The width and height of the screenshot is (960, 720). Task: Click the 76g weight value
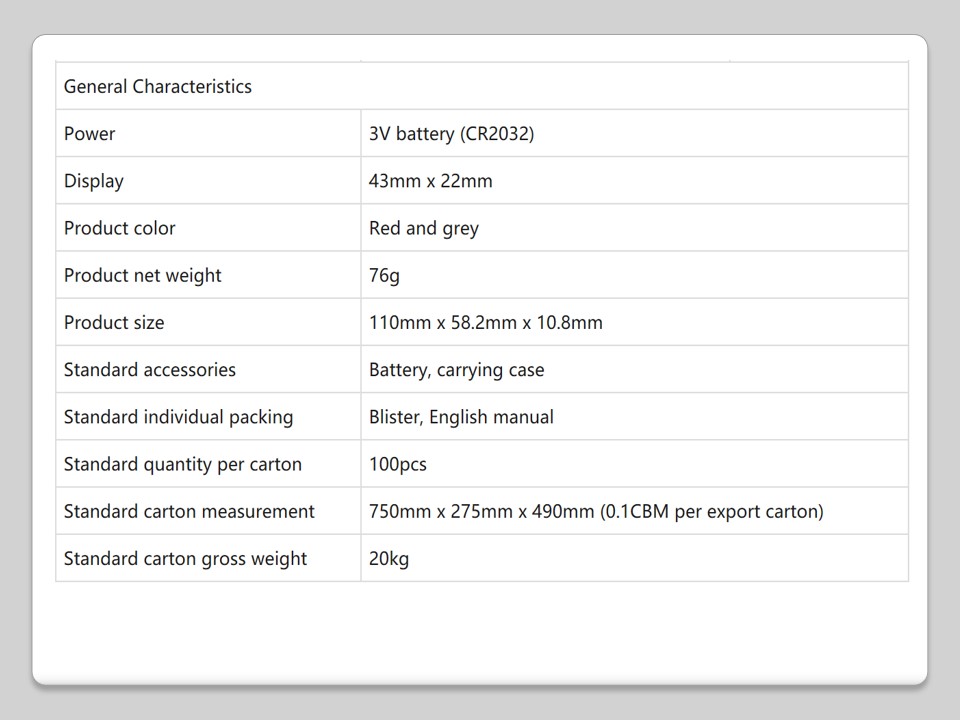[x=384, y=275]
